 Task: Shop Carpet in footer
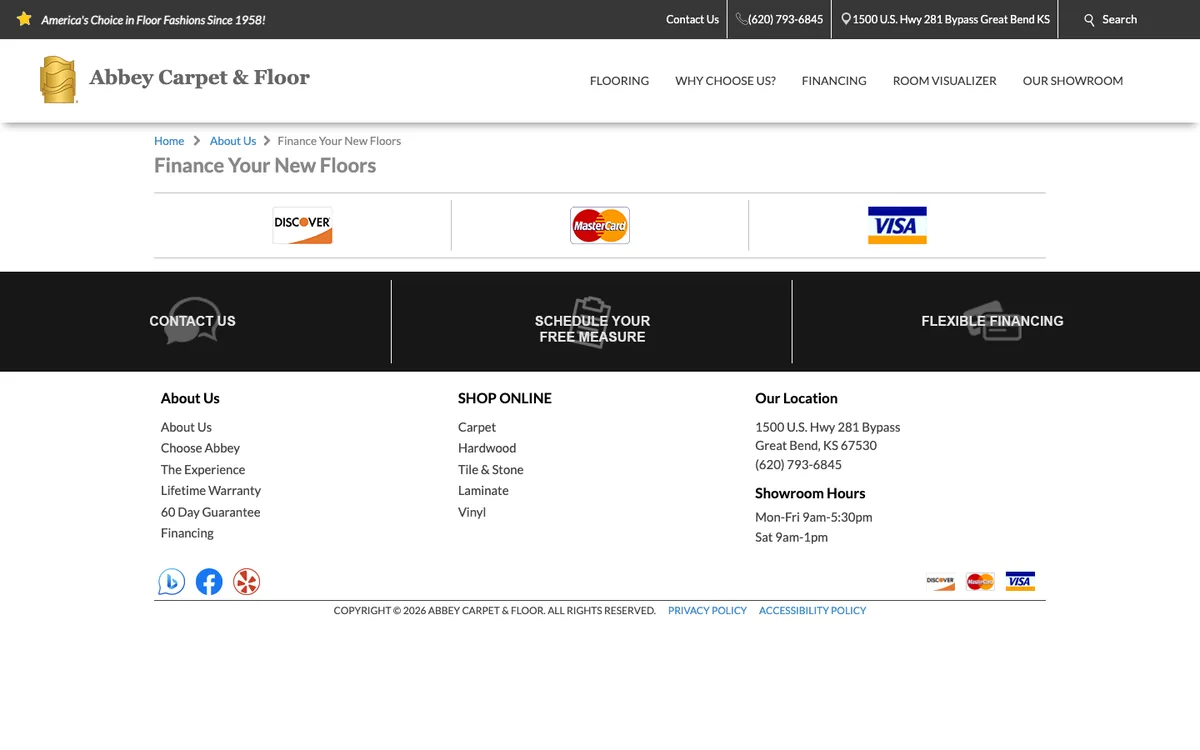[x=477, y=427]
